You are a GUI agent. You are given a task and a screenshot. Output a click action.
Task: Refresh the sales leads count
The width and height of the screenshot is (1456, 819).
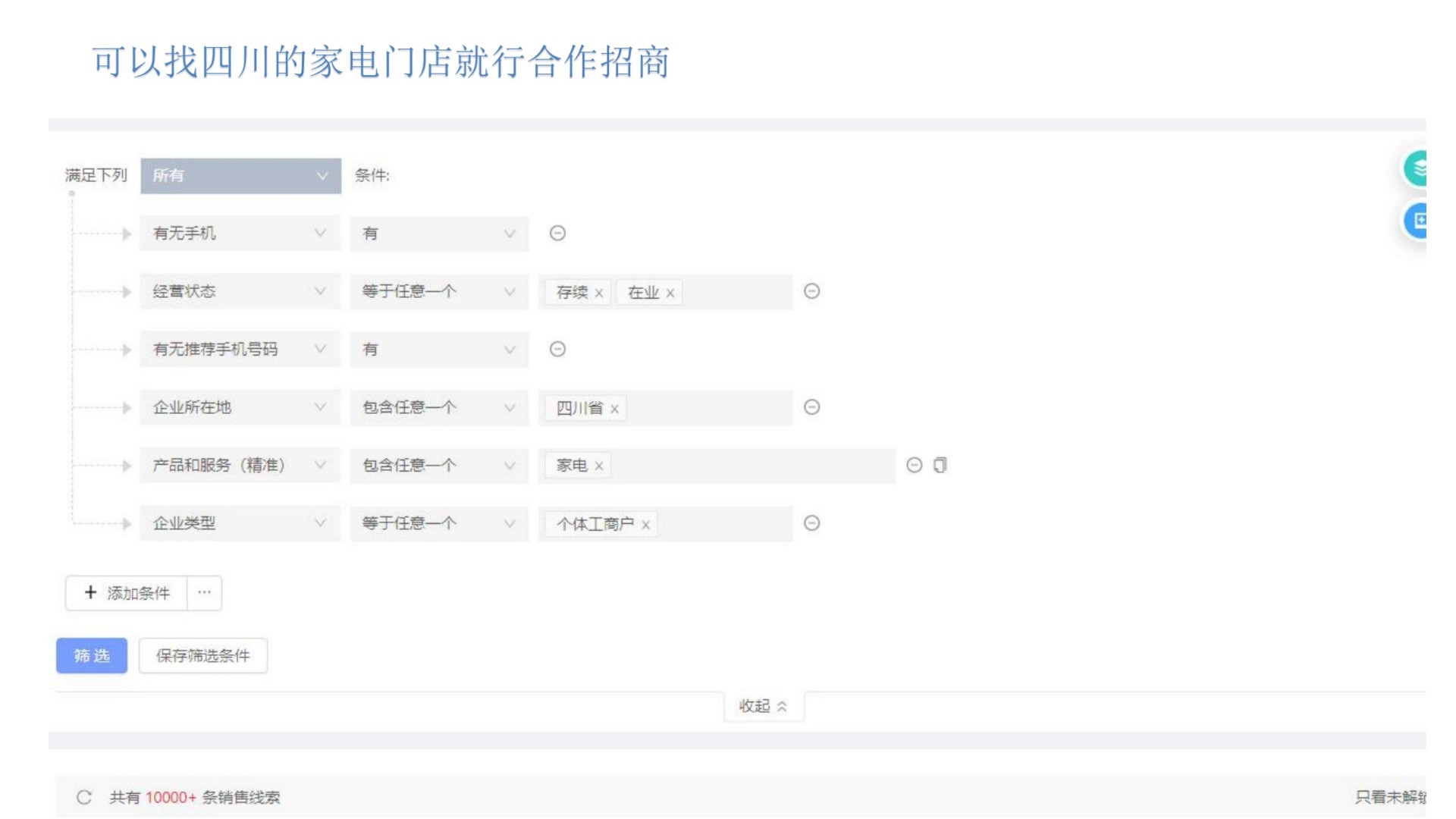[x=84, y=797]
